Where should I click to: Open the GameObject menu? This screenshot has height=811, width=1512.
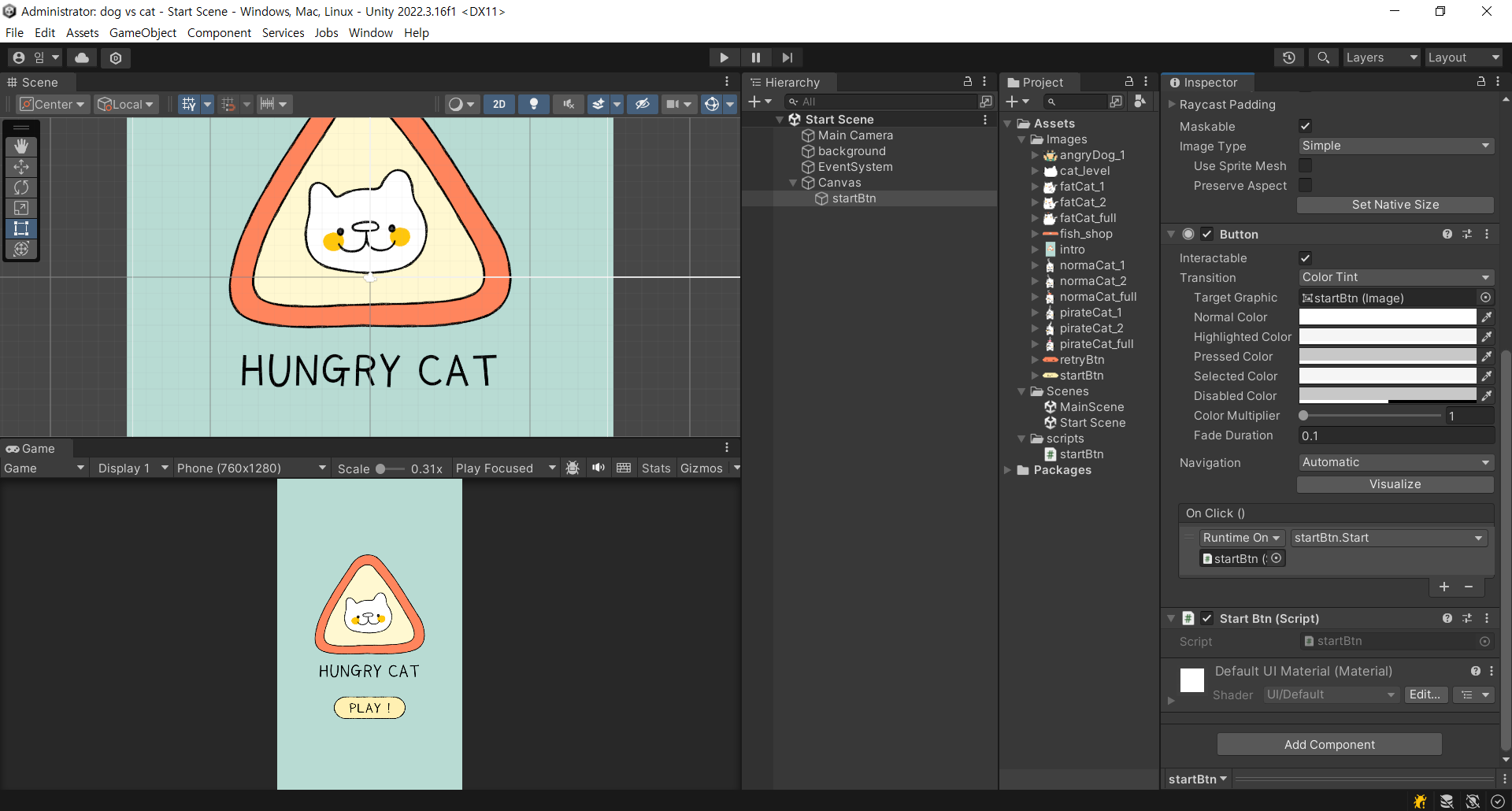pos(143,32)
